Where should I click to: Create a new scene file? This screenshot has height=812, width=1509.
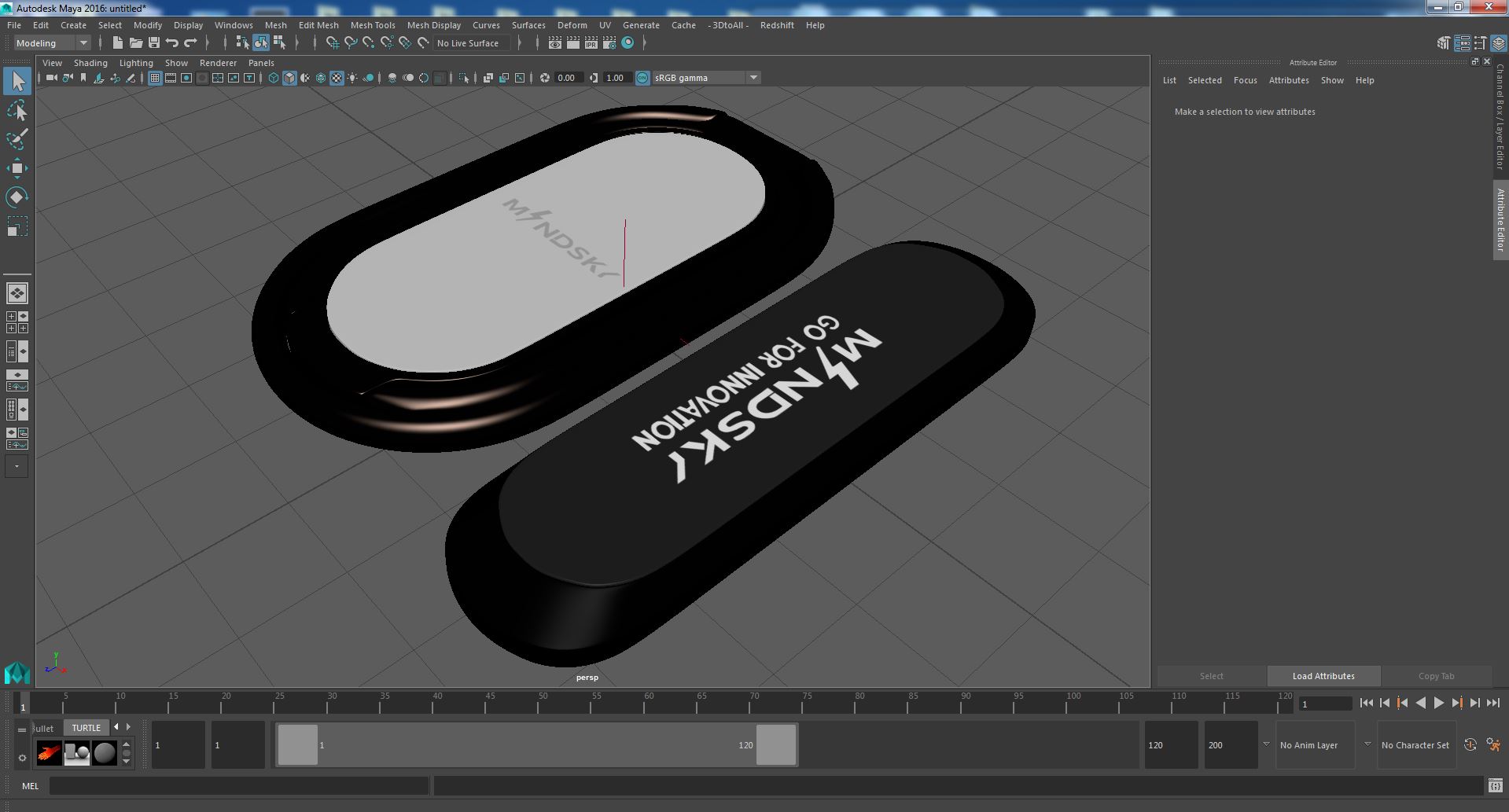pyautogui.click(x=117, y=43)
